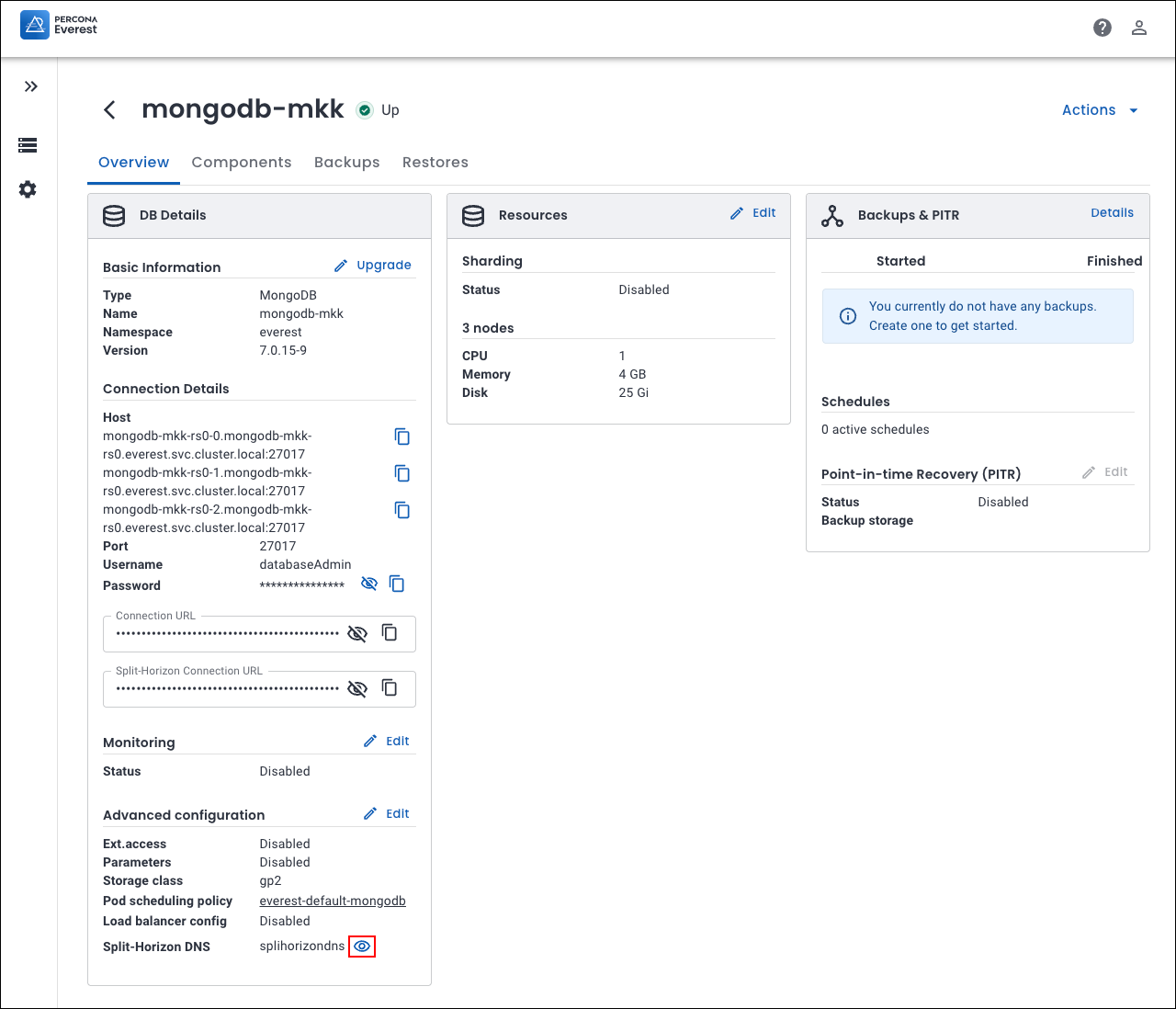Copy the Split-Horizon Connection URL
Screen dimensions: 1176x1009
coord(390,688)
